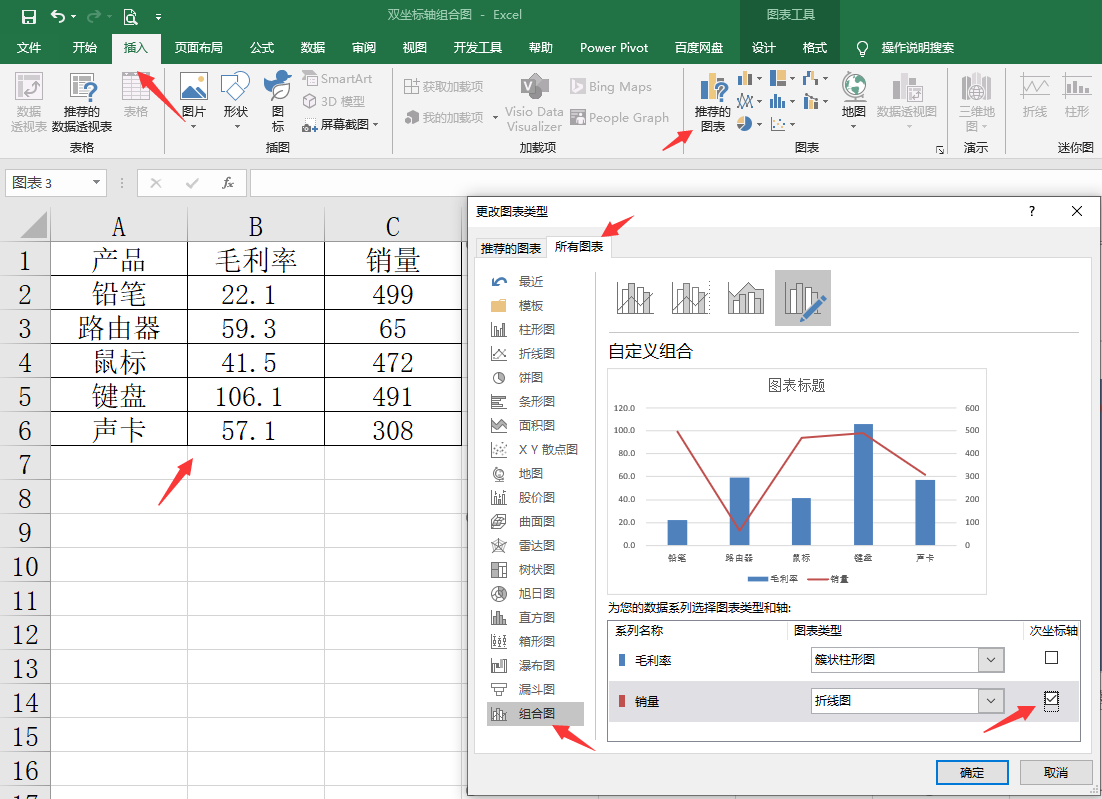Confirm with the 确定 button
Image resolution: width=1102 pixels, height=799 pixels.
tap(972, 772)
